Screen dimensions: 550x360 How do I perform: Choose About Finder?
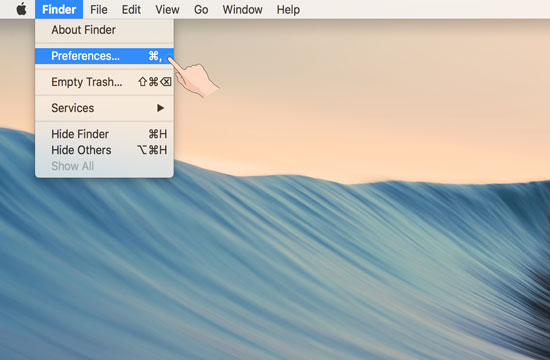[104, 30]
